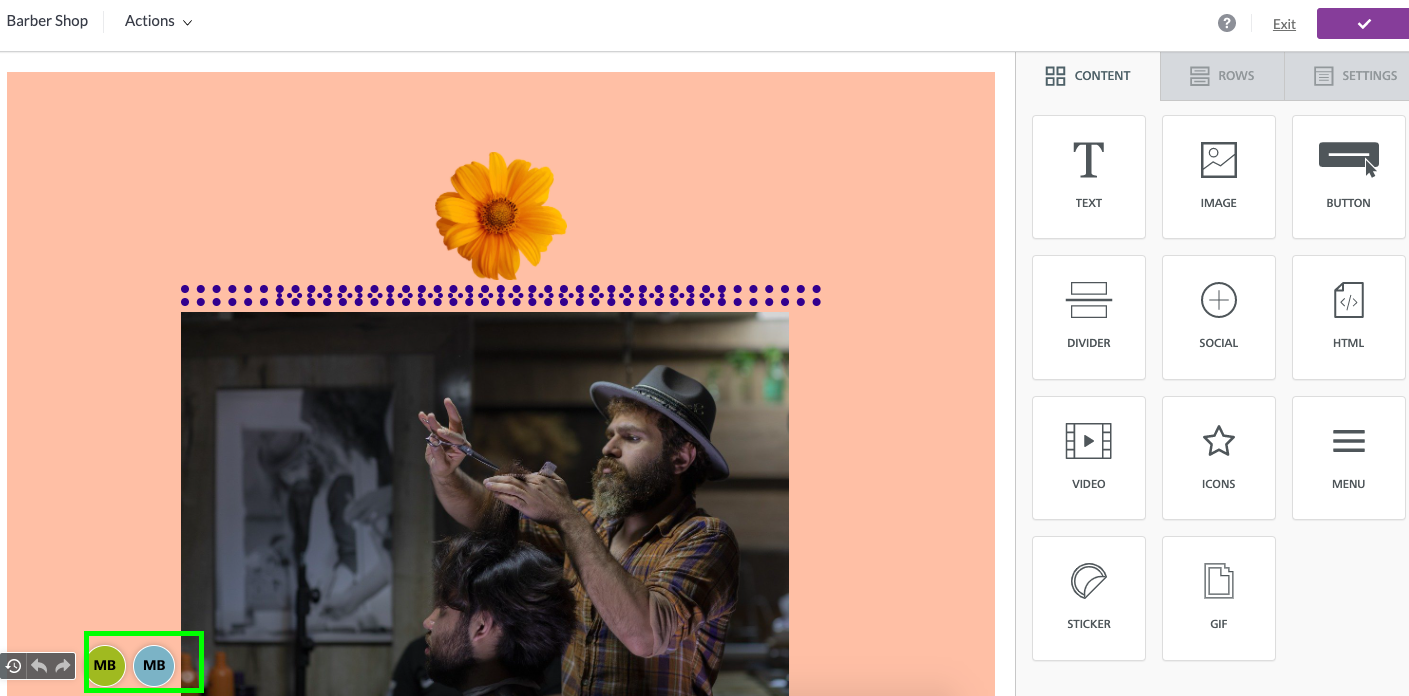Image resolution: width=1409 pixels, height=696 pixels.
Task: Select the GIF content block
Action: click(1218, 598)
